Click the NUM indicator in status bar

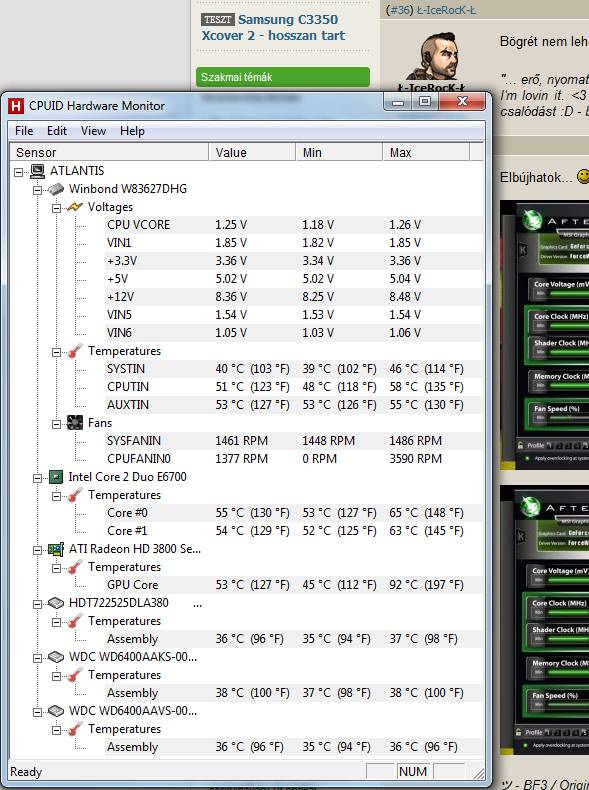click(x=413, y=772)
